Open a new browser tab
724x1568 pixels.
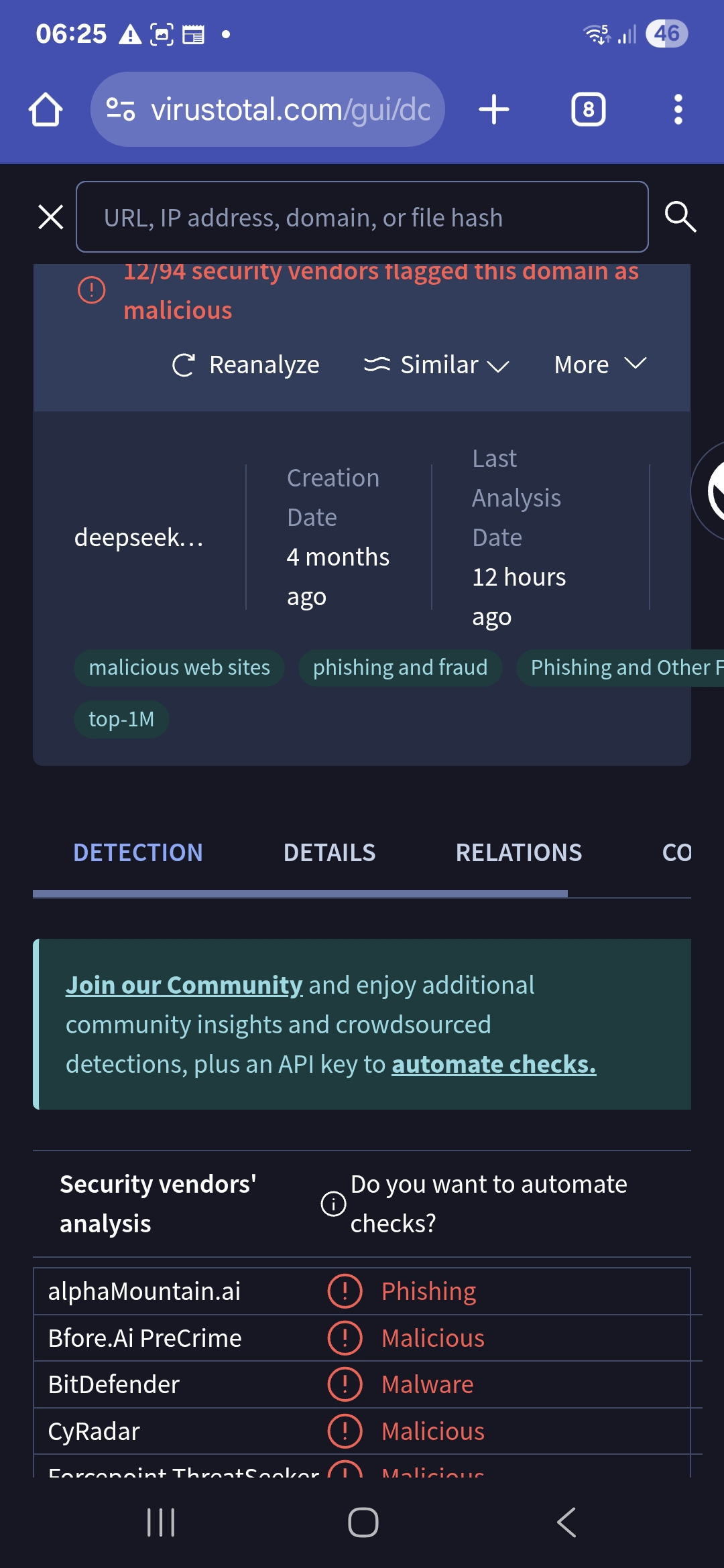click(x=494, y=109)
